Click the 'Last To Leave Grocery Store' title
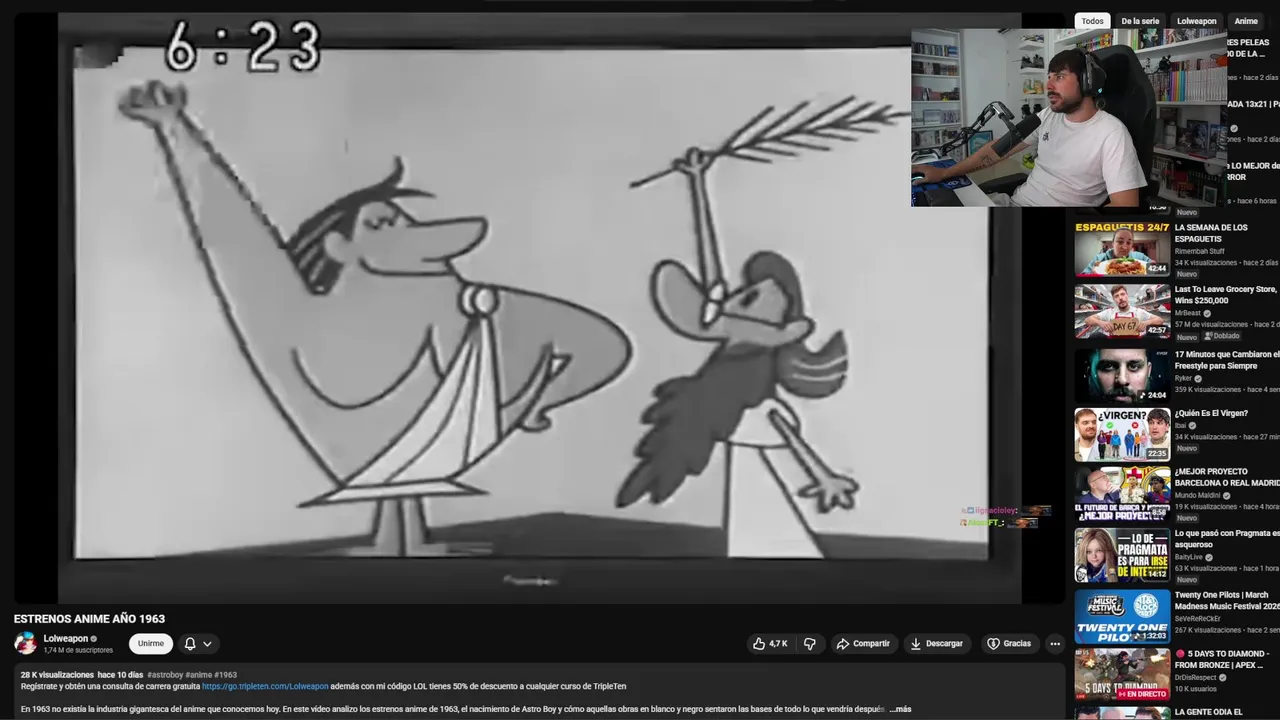1280x720 pixels. pyautogui.click(x=1227, y=295)
